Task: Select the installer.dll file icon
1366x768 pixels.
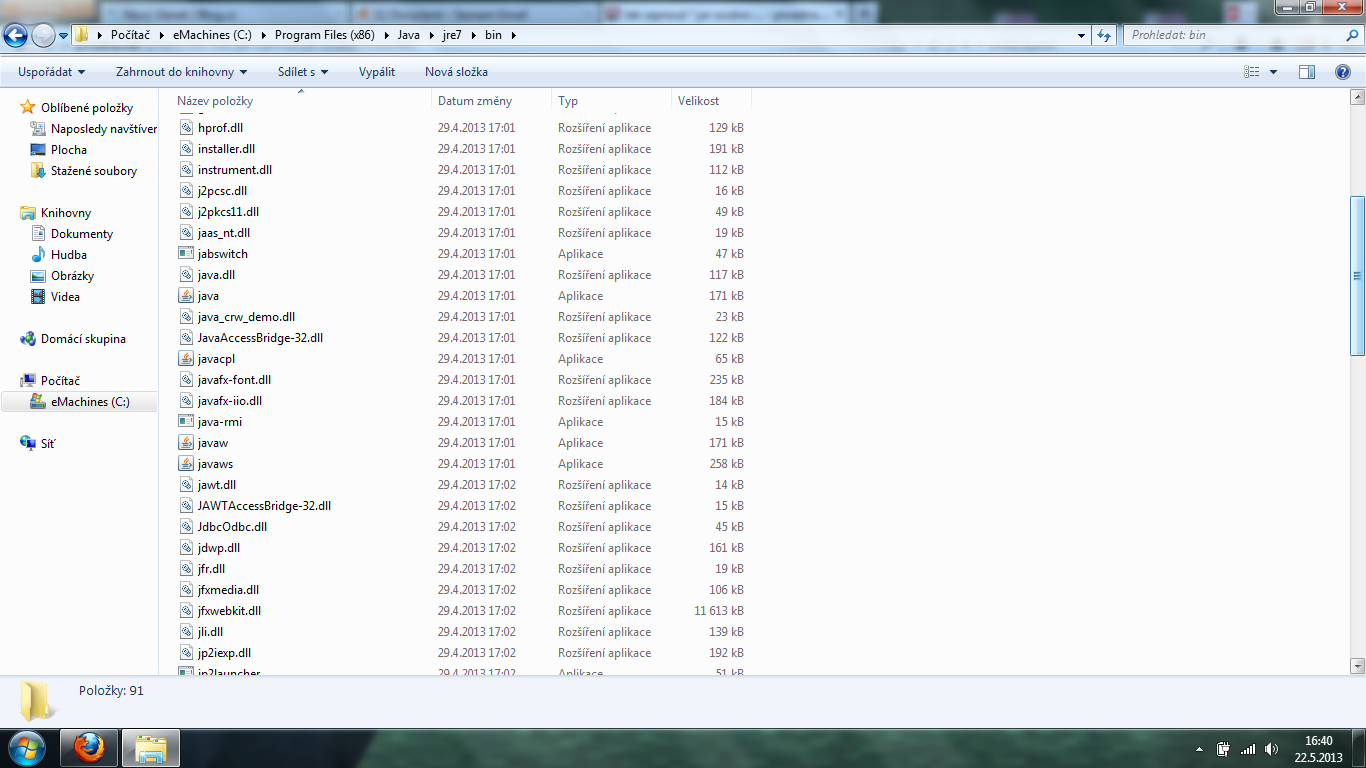Action: [186, 149]
